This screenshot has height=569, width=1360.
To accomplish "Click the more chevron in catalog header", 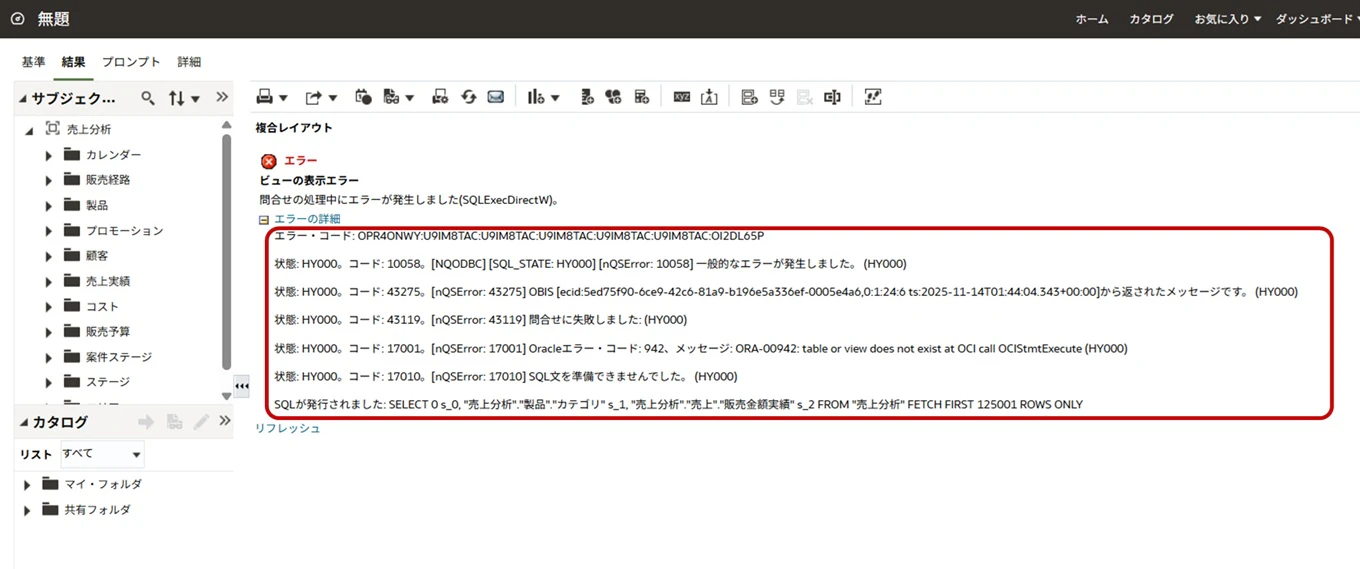I will click(x=225, y=421).
